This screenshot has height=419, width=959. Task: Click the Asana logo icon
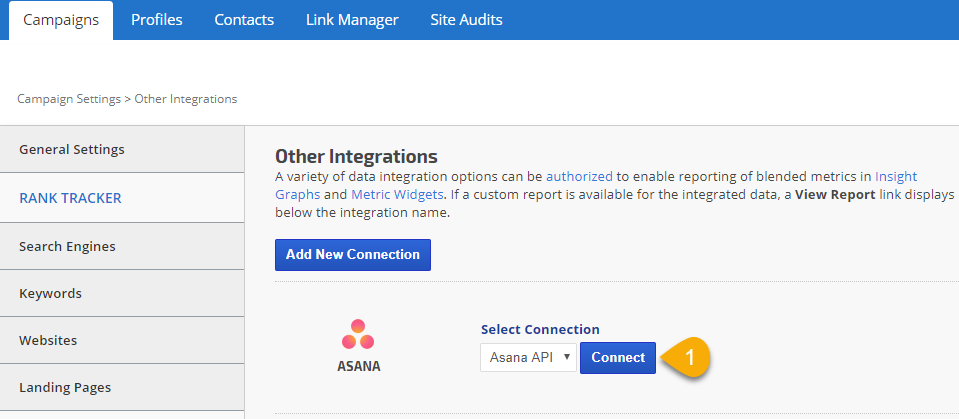click(359, 335)
